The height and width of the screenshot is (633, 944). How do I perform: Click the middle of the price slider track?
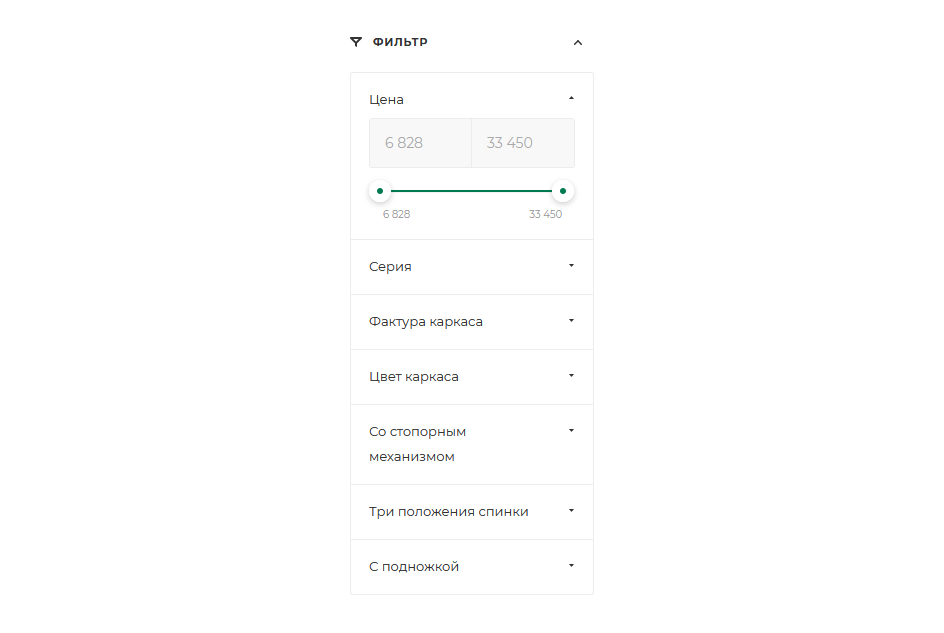click(x=471, y=191)
